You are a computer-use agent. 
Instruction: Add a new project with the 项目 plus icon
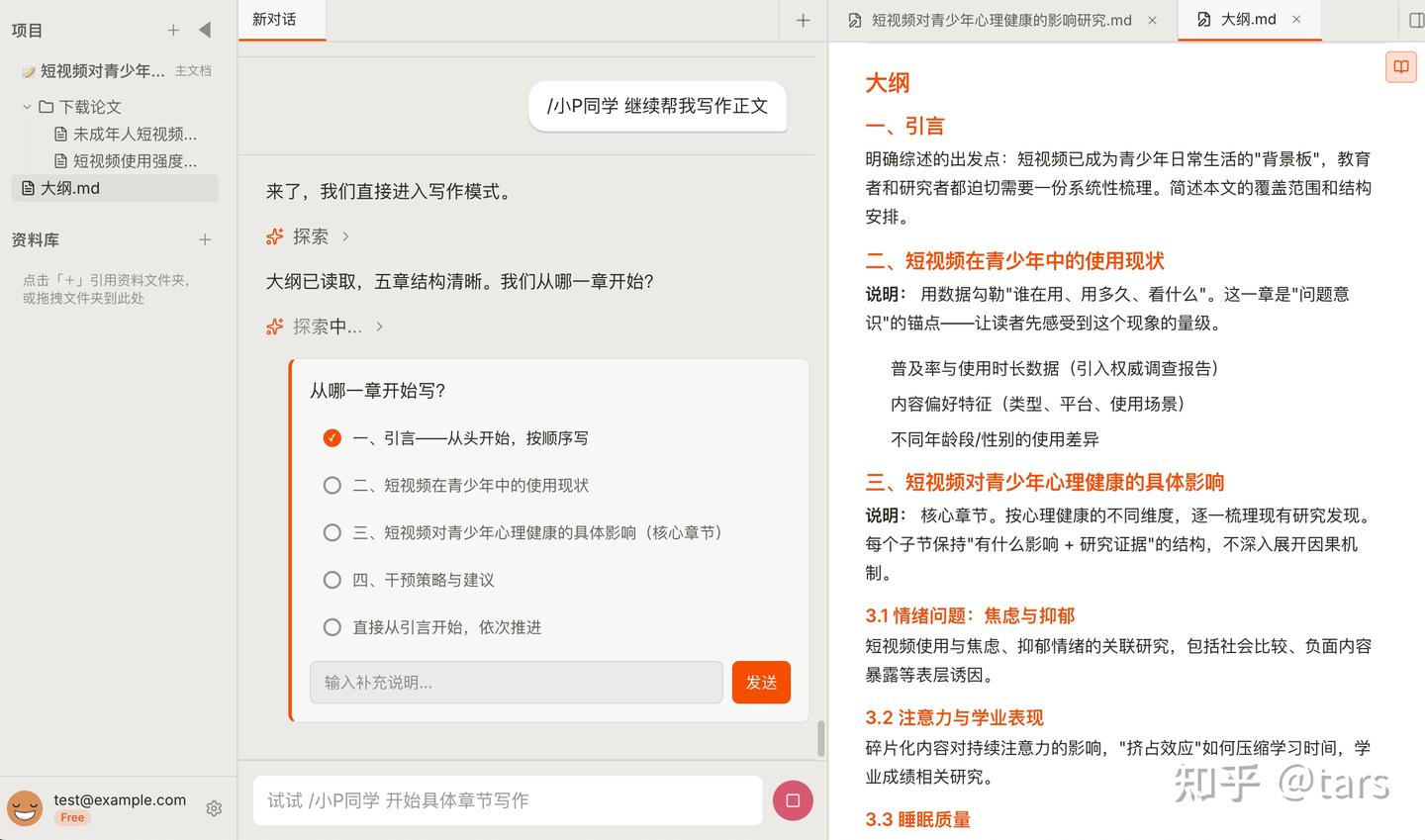coord(173,30)
